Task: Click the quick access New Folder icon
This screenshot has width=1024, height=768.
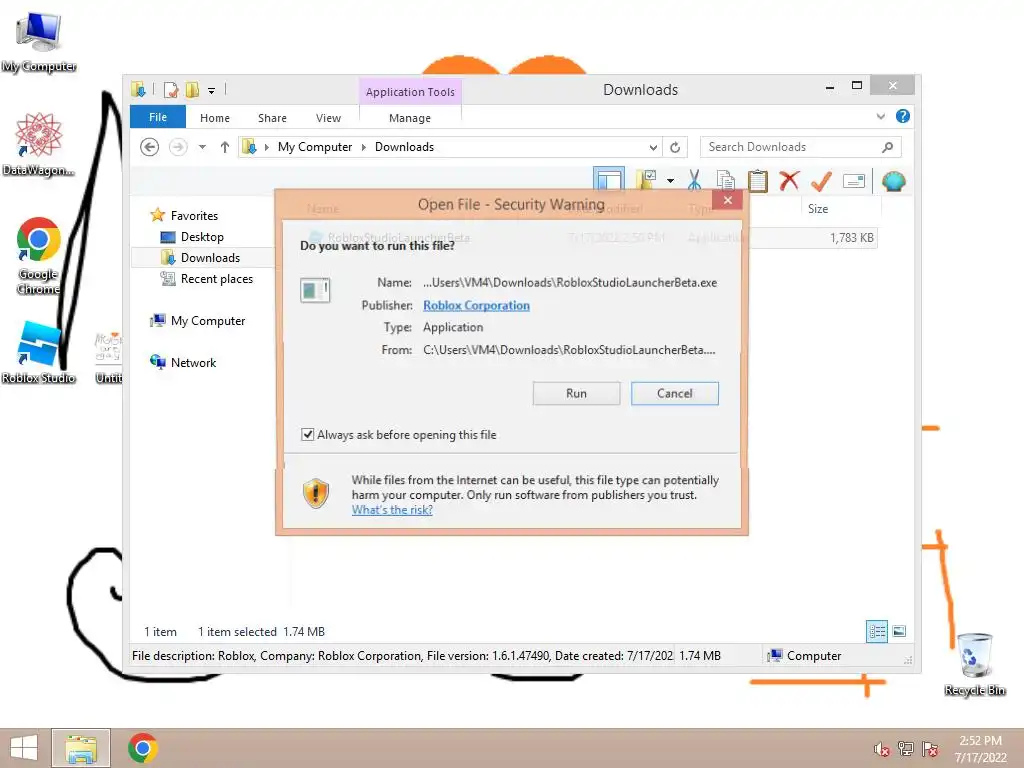Action: coord(192,89)
